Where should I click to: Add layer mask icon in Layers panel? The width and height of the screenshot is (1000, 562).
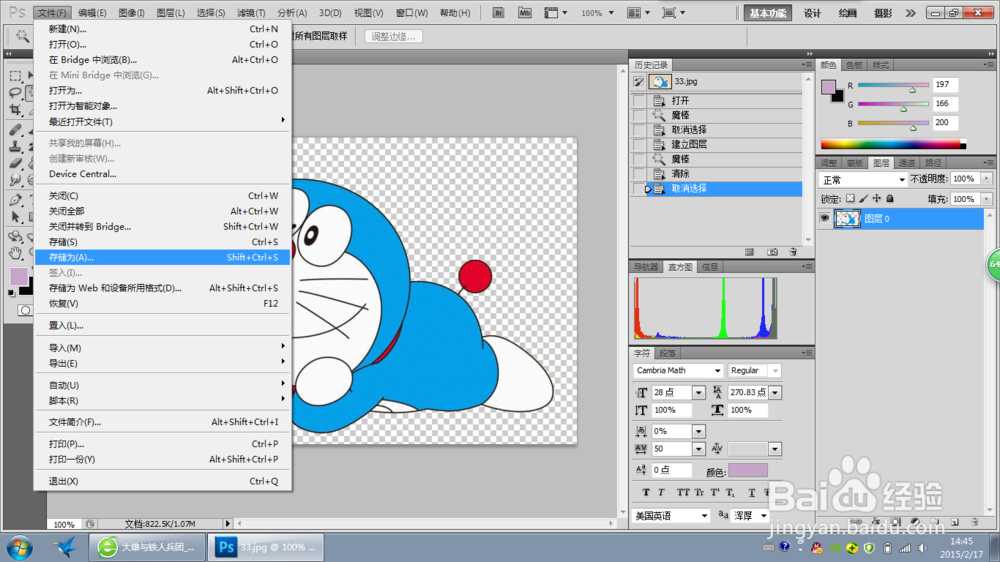click(895, 522)
